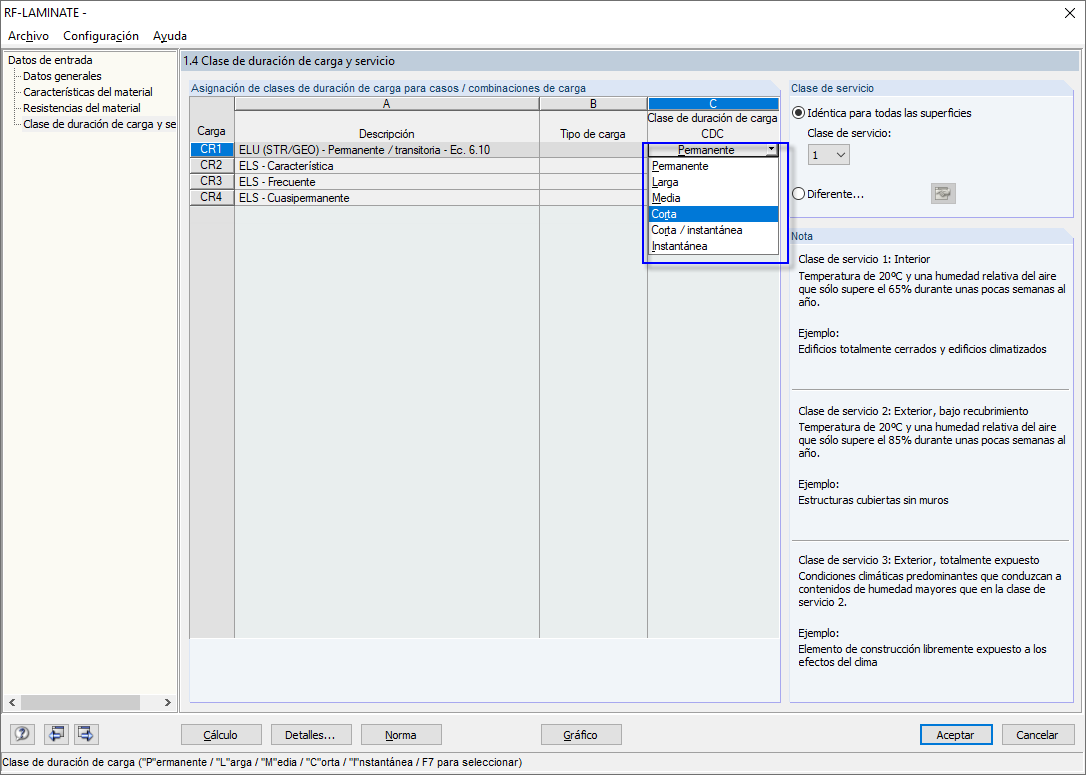Navigate to previous module with the back-arrow icon
1086x775 pixels.
[57, 734]
